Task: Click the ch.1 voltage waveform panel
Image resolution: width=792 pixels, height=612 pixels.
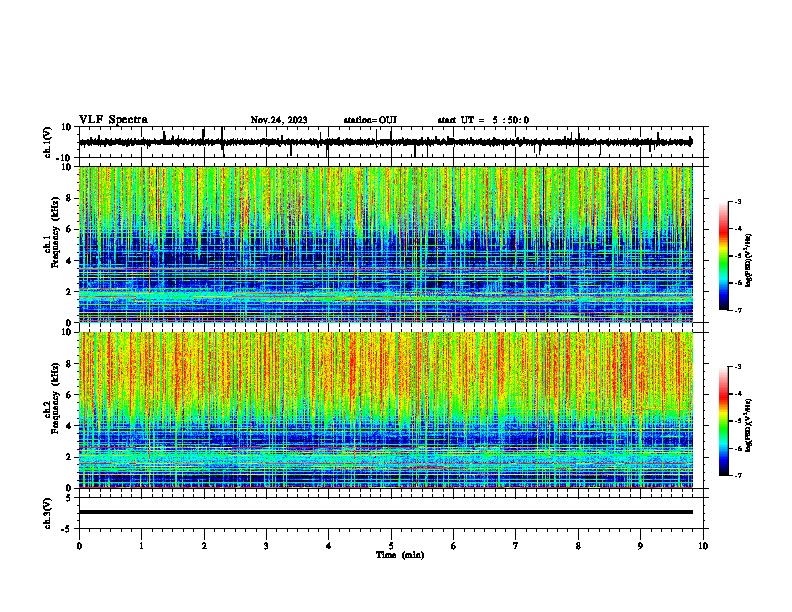Action: (x=390, y=142)
